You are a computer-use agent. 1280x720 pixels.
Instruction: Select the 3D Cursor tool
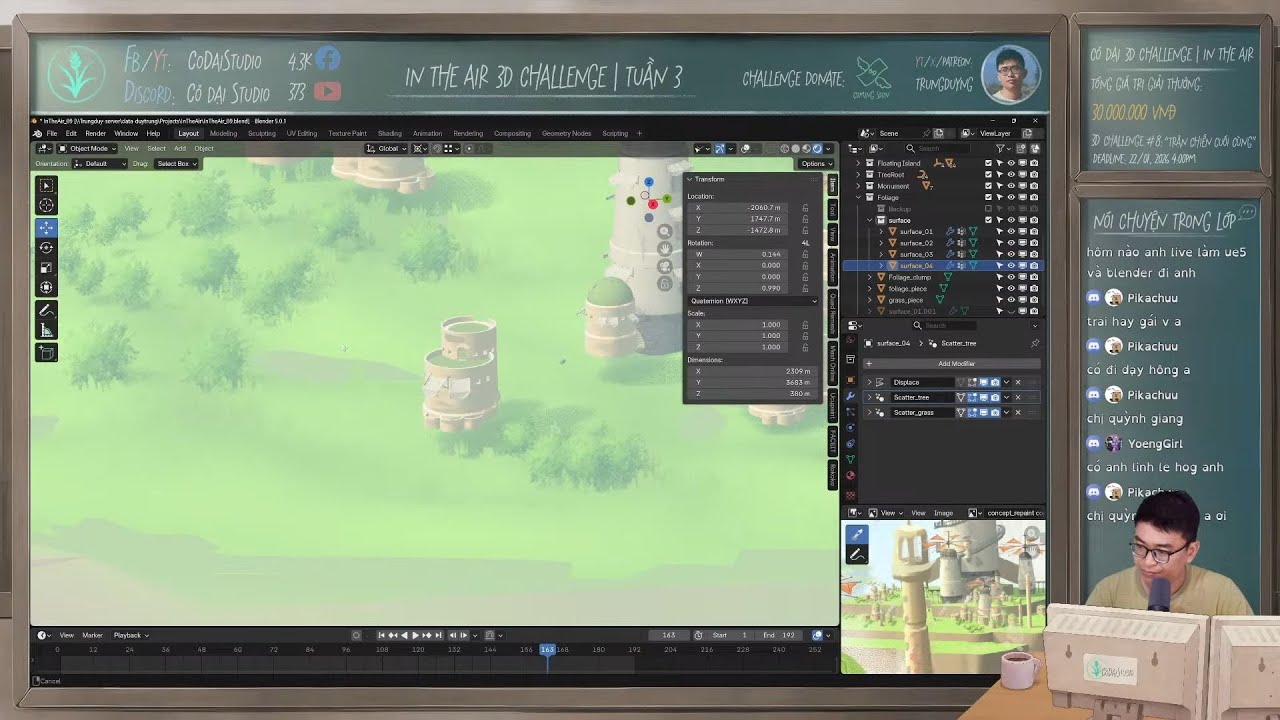coord(46,205)
